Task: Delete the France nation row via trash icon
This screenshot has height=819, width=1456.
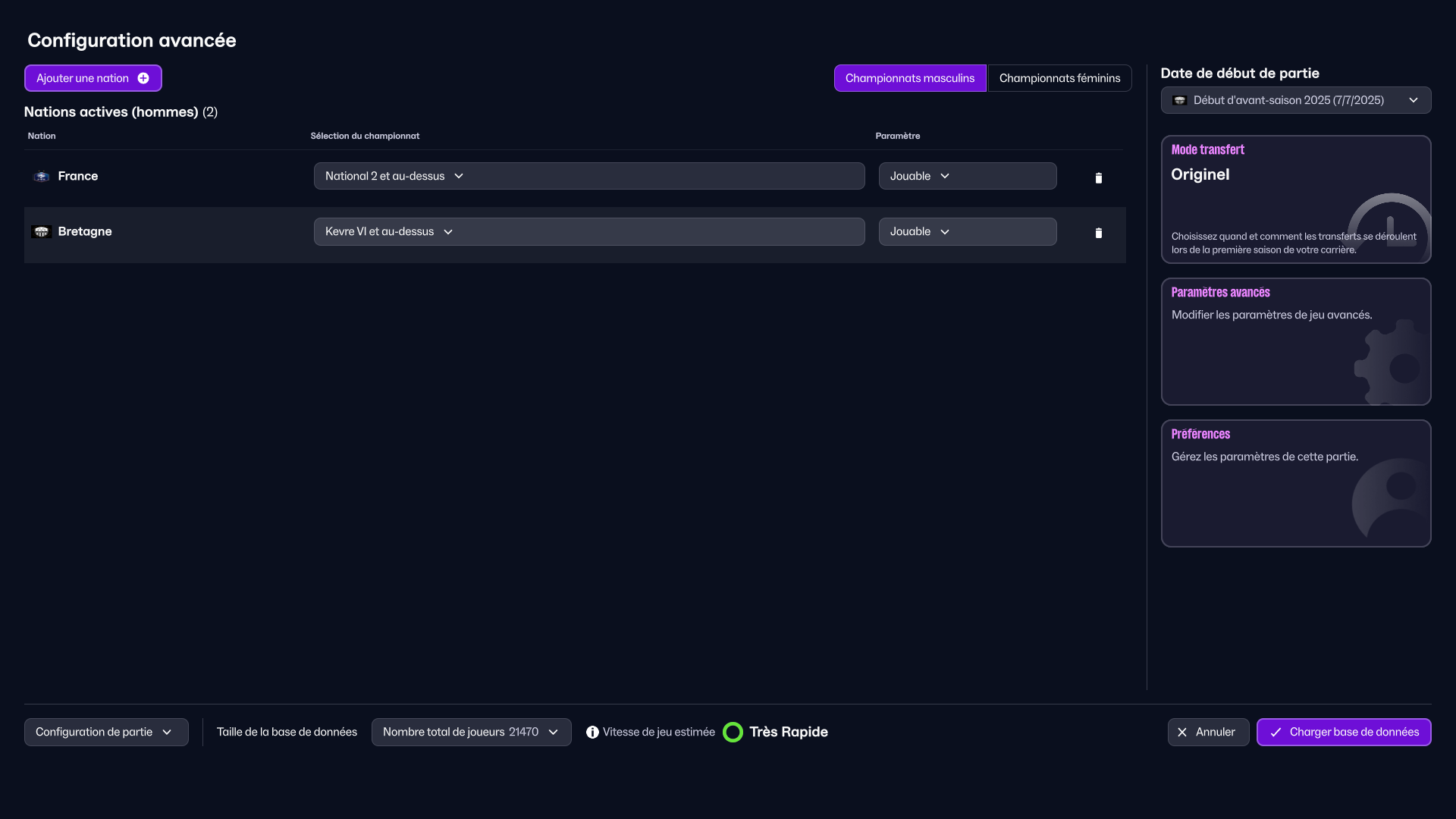Action: [x=1098, y=177]
